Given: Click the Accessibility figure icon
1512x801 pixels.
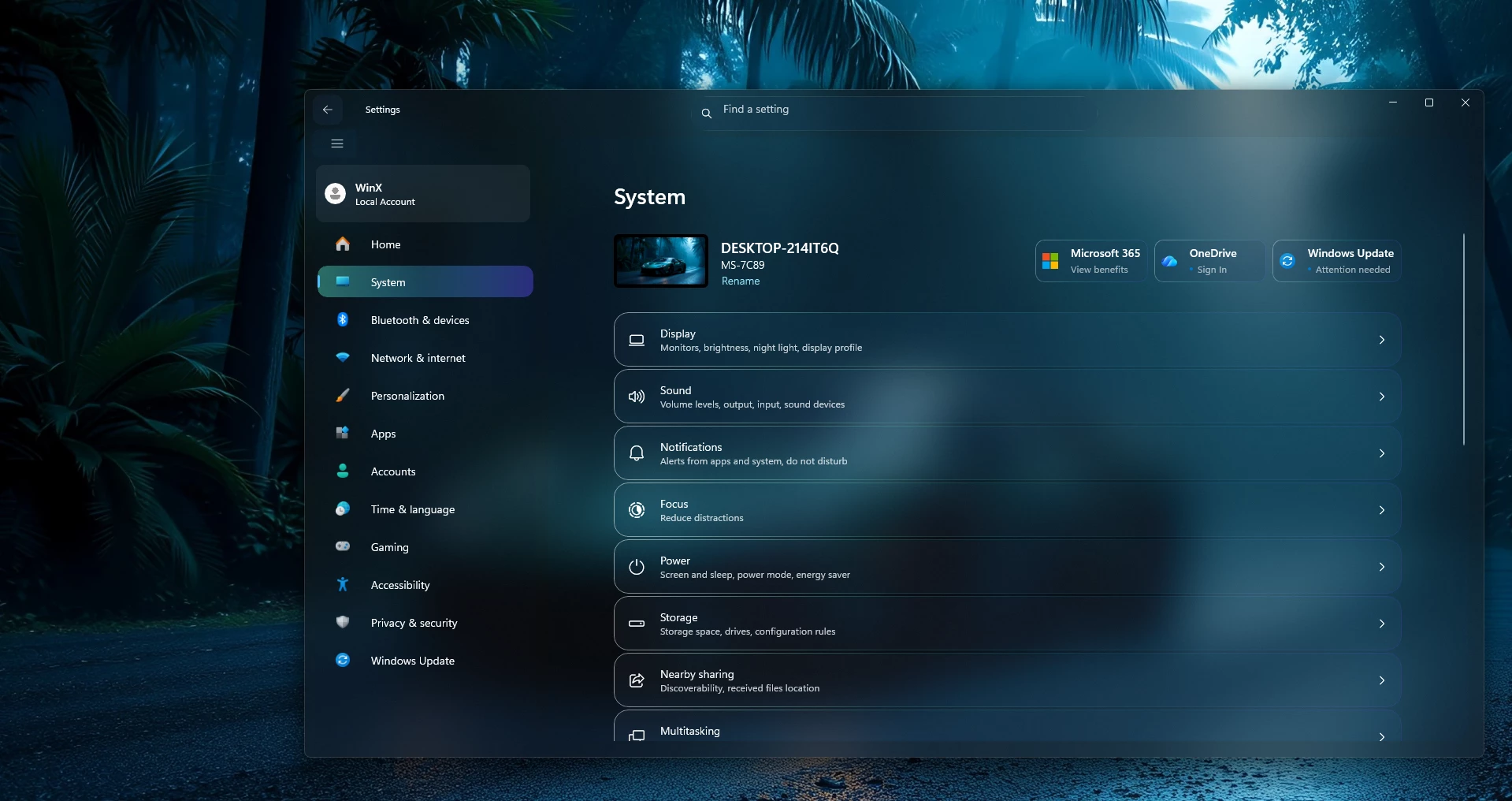Looking at the screenshot, I should pos(343,585).
